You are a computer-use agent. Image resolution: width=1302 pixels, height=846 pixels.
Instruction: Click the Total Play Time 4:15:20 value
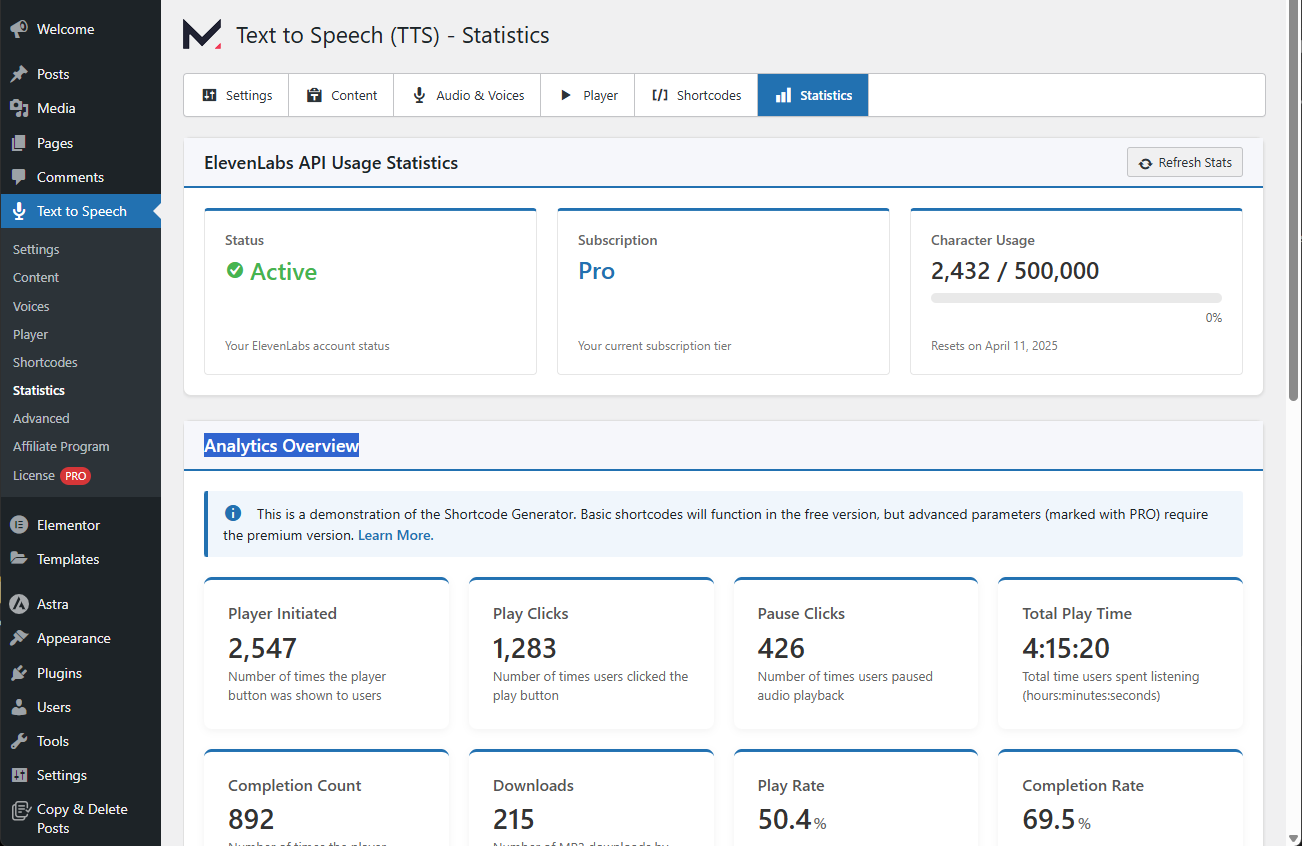click(1066, 648)
